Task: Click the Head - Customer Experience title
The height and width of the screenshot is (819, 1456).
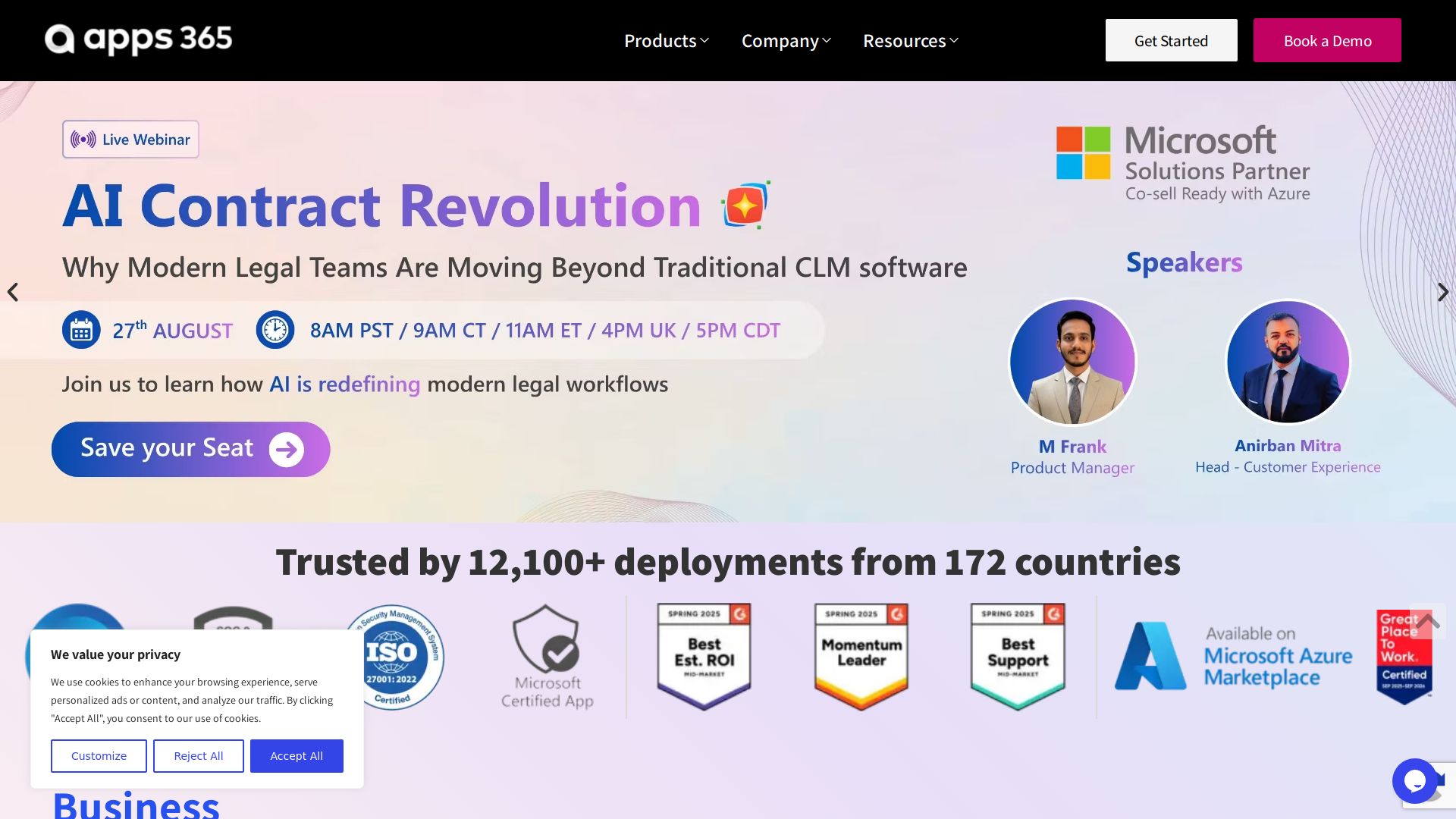Action: [x=1288, y=467]
